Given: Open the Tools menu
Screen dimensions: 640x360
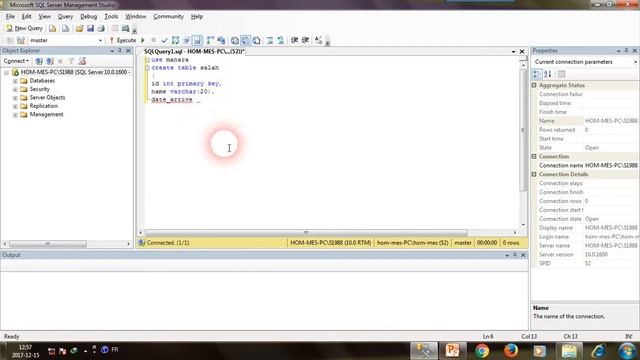Looking at the screenshot, I should (x=111, y=17).
